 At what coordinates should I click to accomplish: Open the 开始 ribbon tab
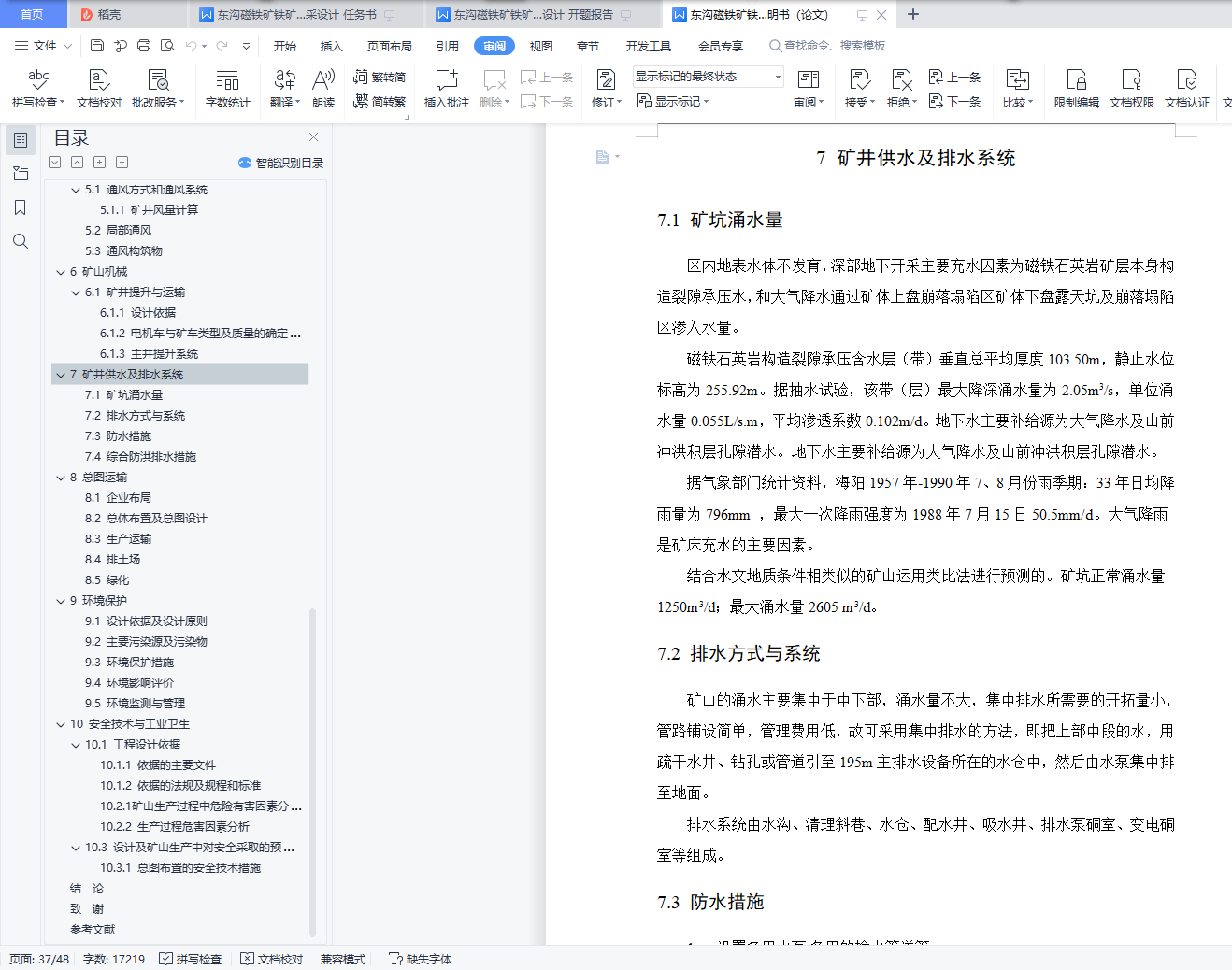(x=285, y=46)
